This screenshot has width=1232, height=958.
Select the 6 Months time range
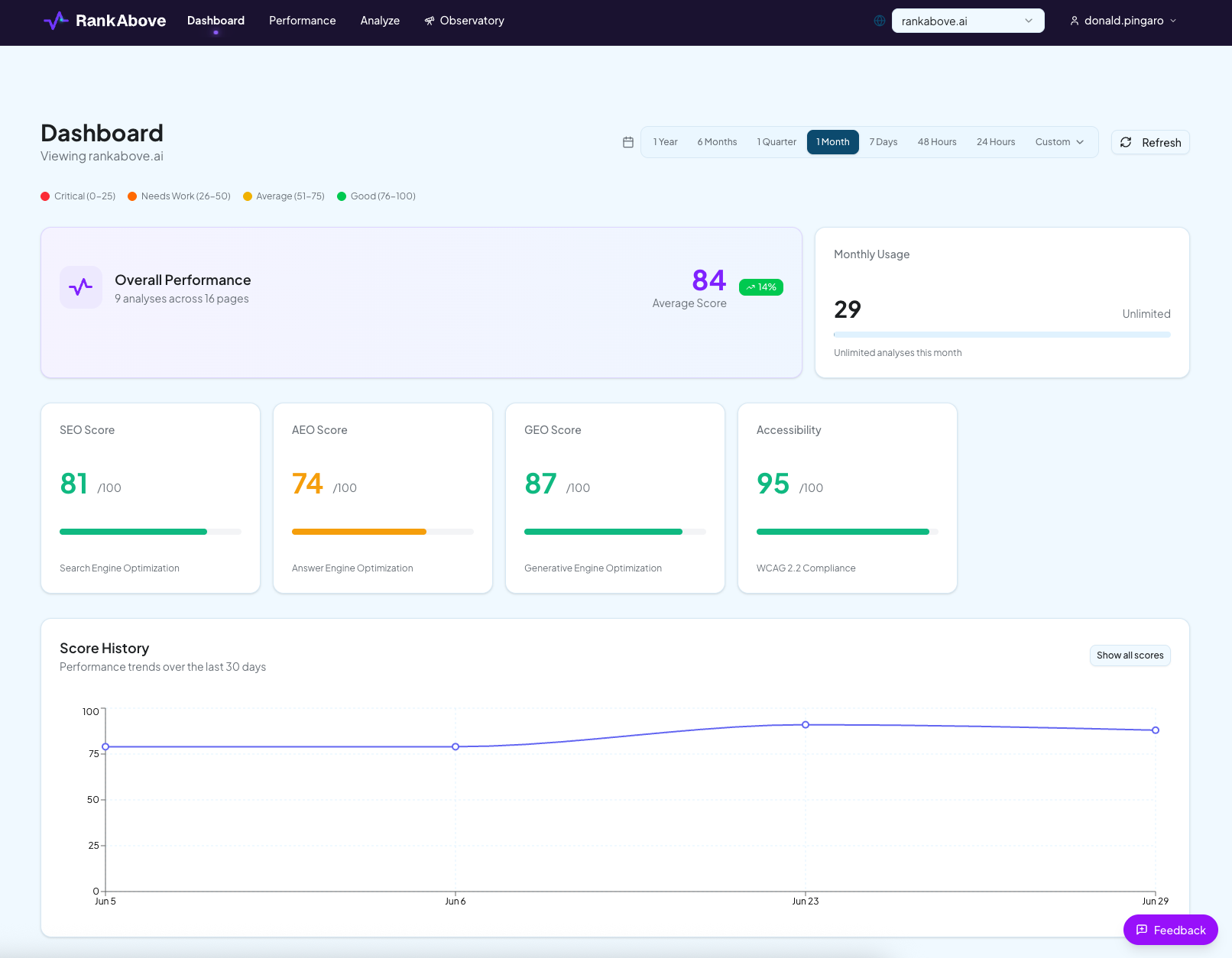coord(717,142)
